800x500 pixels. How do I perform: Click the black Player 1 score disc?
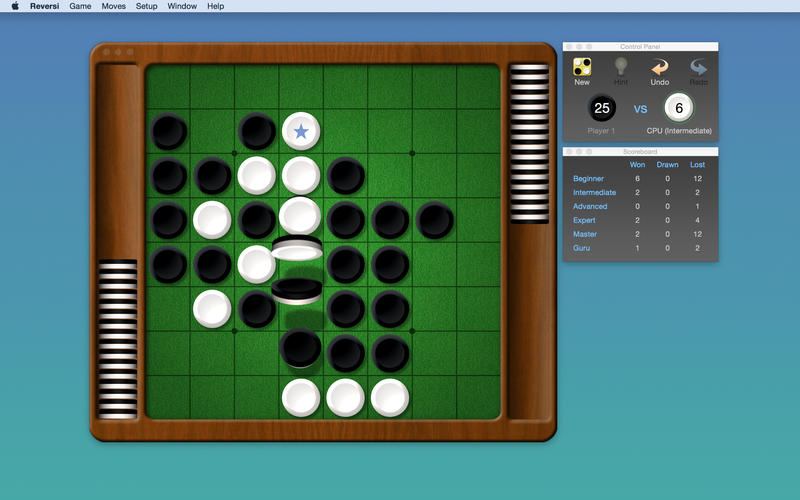(602, 108)
